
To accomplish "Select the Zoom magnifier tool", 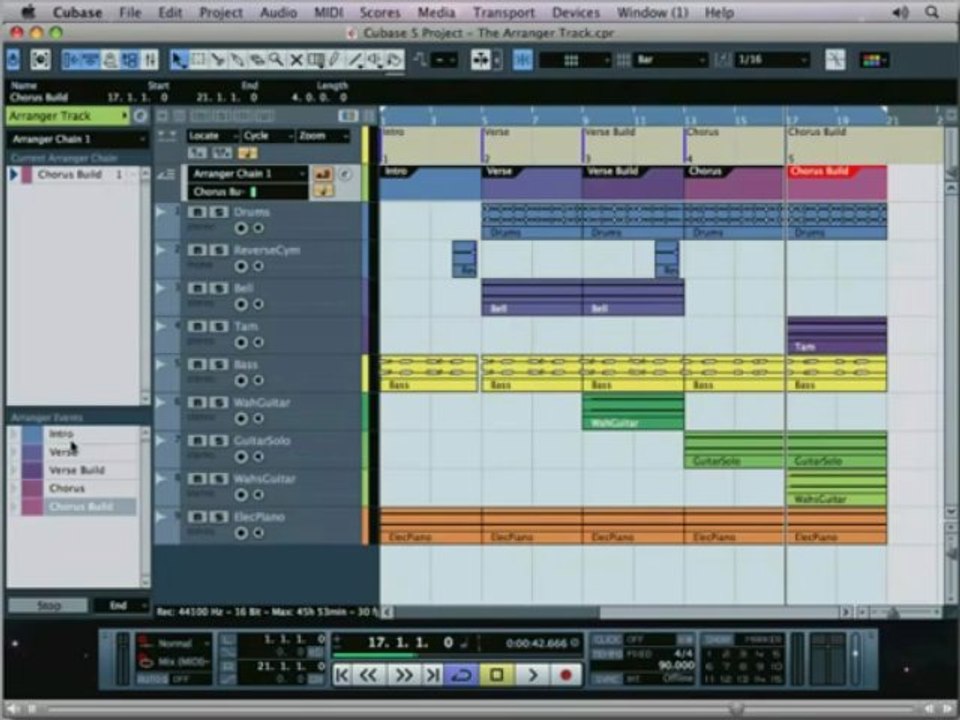I will coord(276,59).
